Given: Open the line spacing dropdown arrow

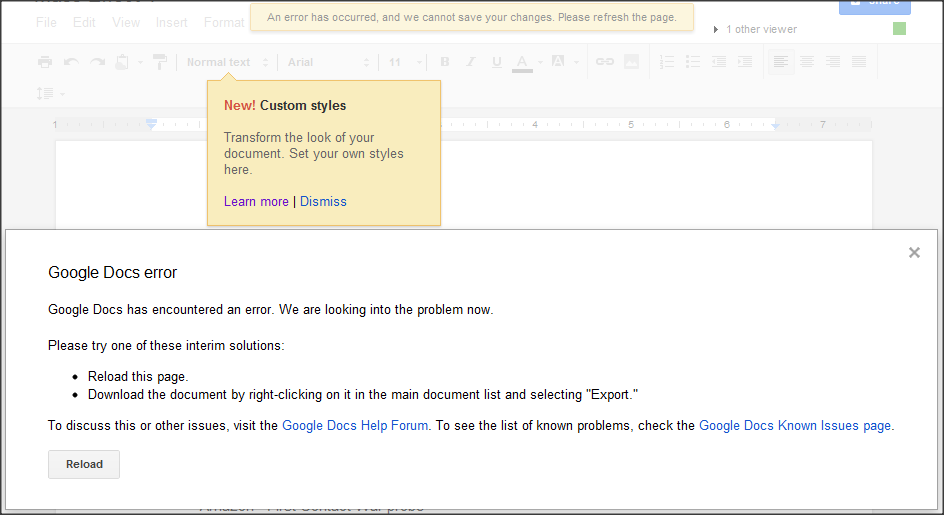Looking at the screenshot, I should pos(63,94).
